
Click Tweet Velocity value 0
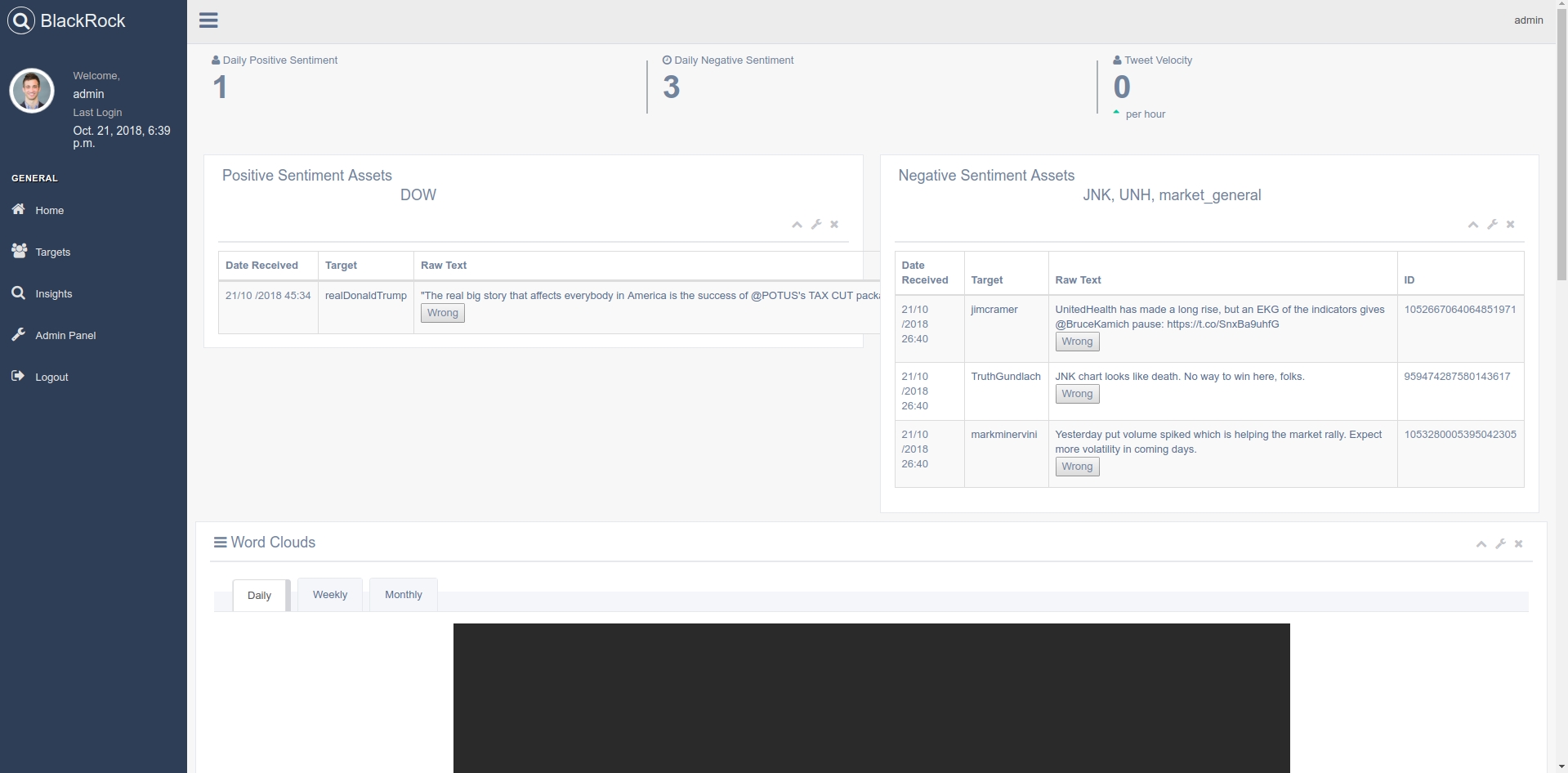pyautogui.click(x=1122, y=87)
